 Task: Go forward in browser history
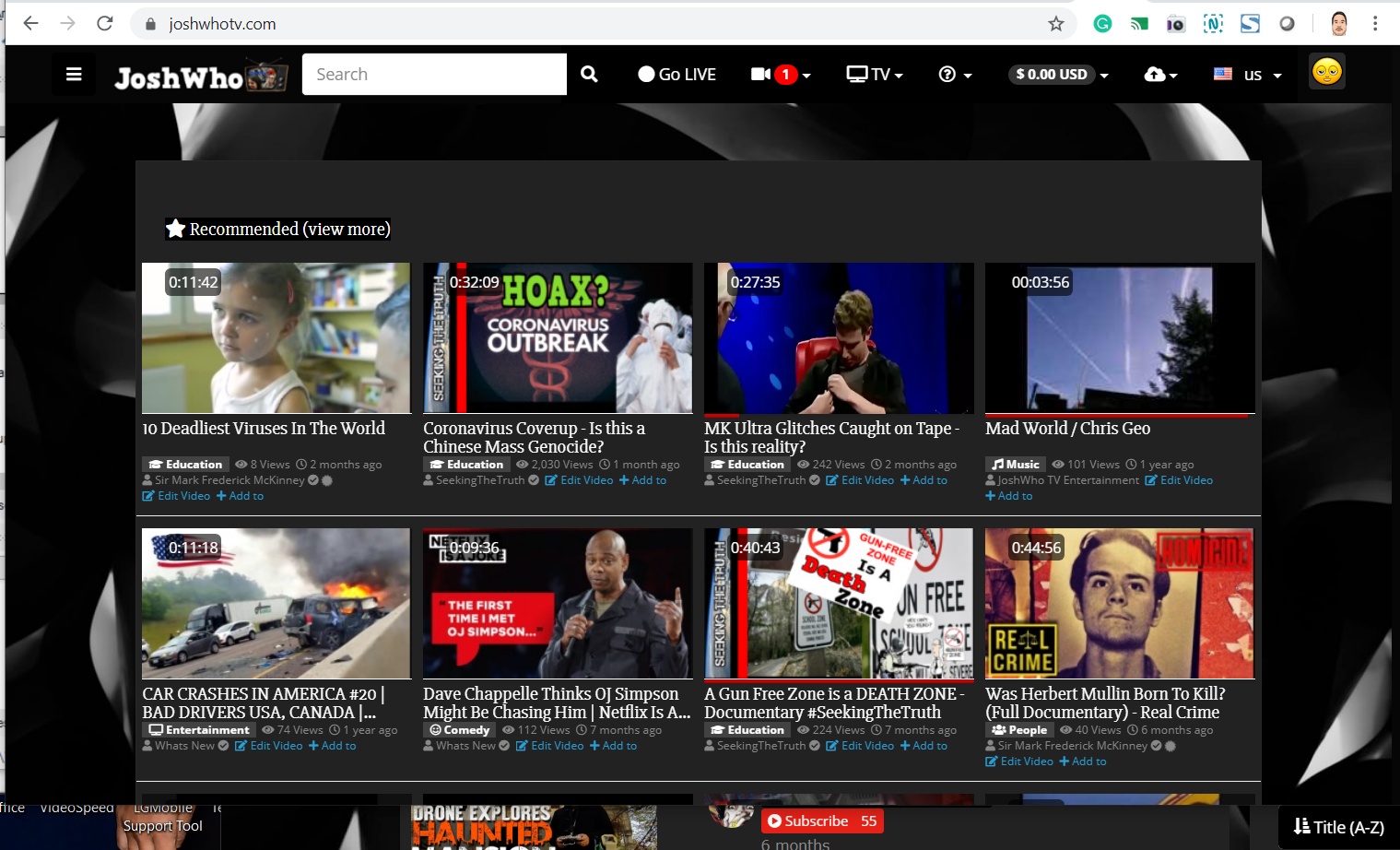coord(68,24)
